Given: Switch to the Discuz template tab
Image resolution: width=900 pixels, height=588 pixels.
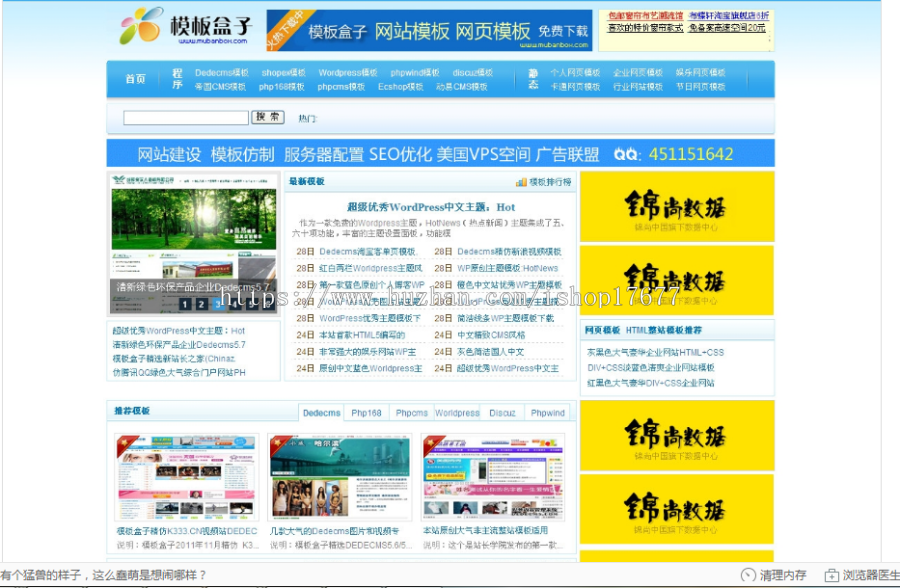Looking at the screenshot, I should tap(502, 412).
